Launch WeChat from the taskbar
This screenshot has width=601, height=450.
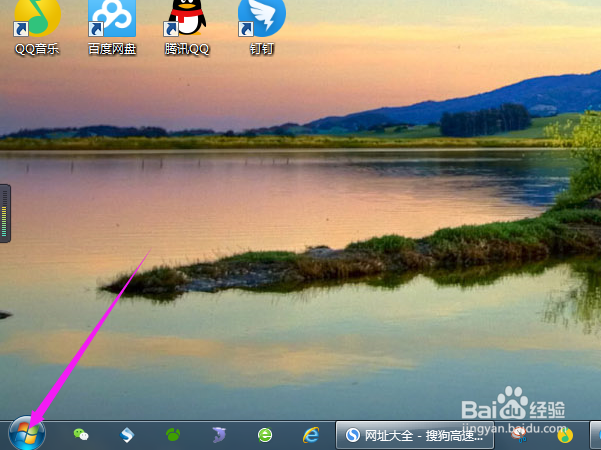[x=81, y=435]
